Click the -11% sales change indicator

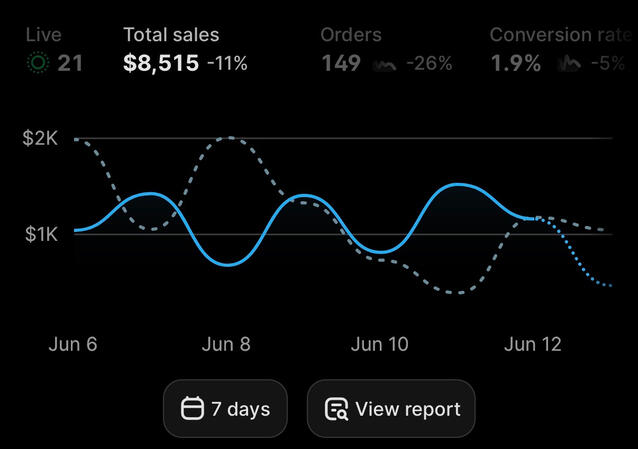click(227, 64)
